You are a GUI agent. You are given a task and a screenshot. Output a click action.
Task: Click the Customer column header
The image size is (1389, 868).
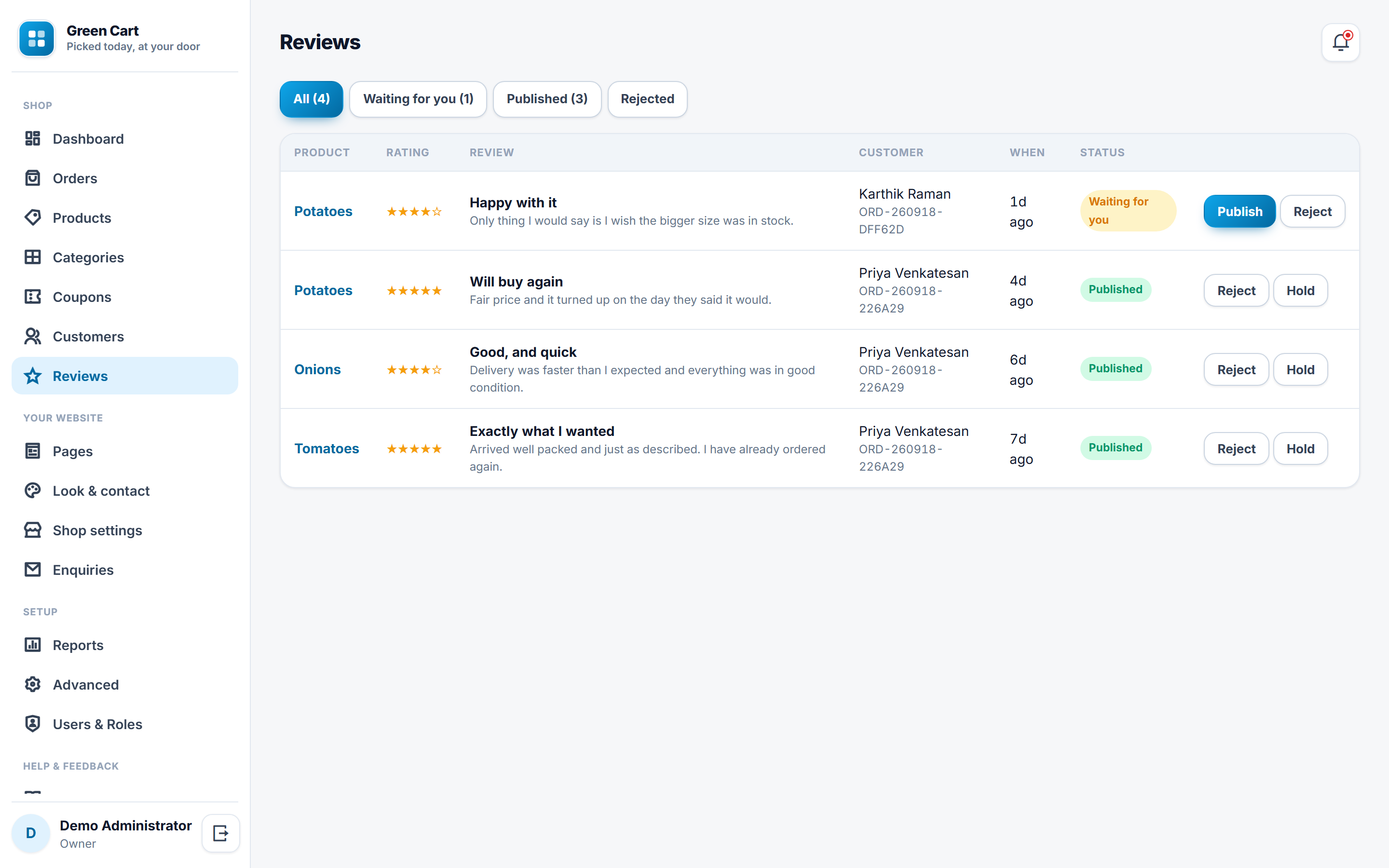891,153
